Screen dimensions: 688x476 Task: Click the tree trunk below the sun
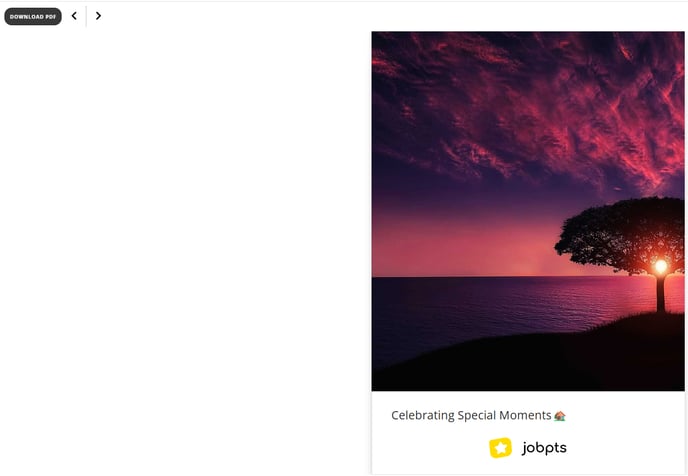(661, 294)
